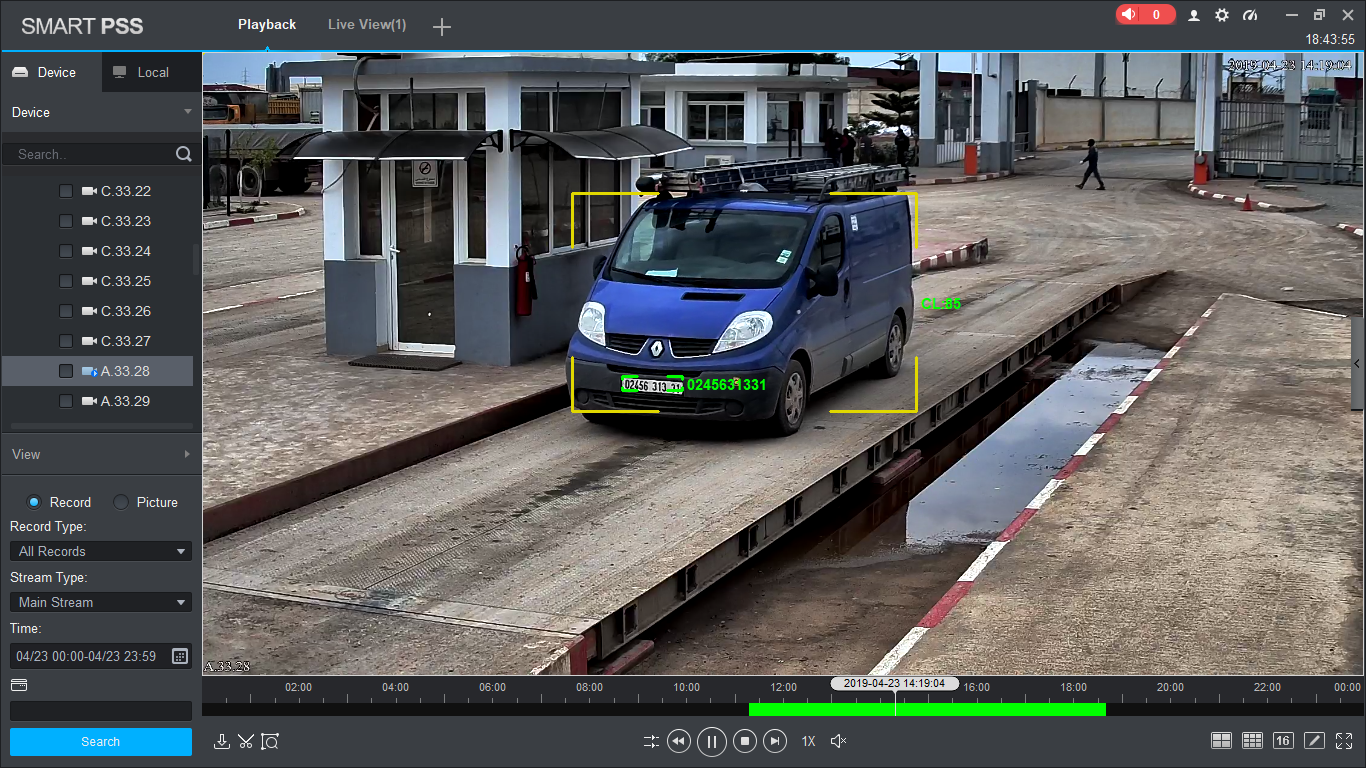The height and width of the screenshot is (768, 1366).
Task: Mute audio using the speaker icon
Action: 839,741
